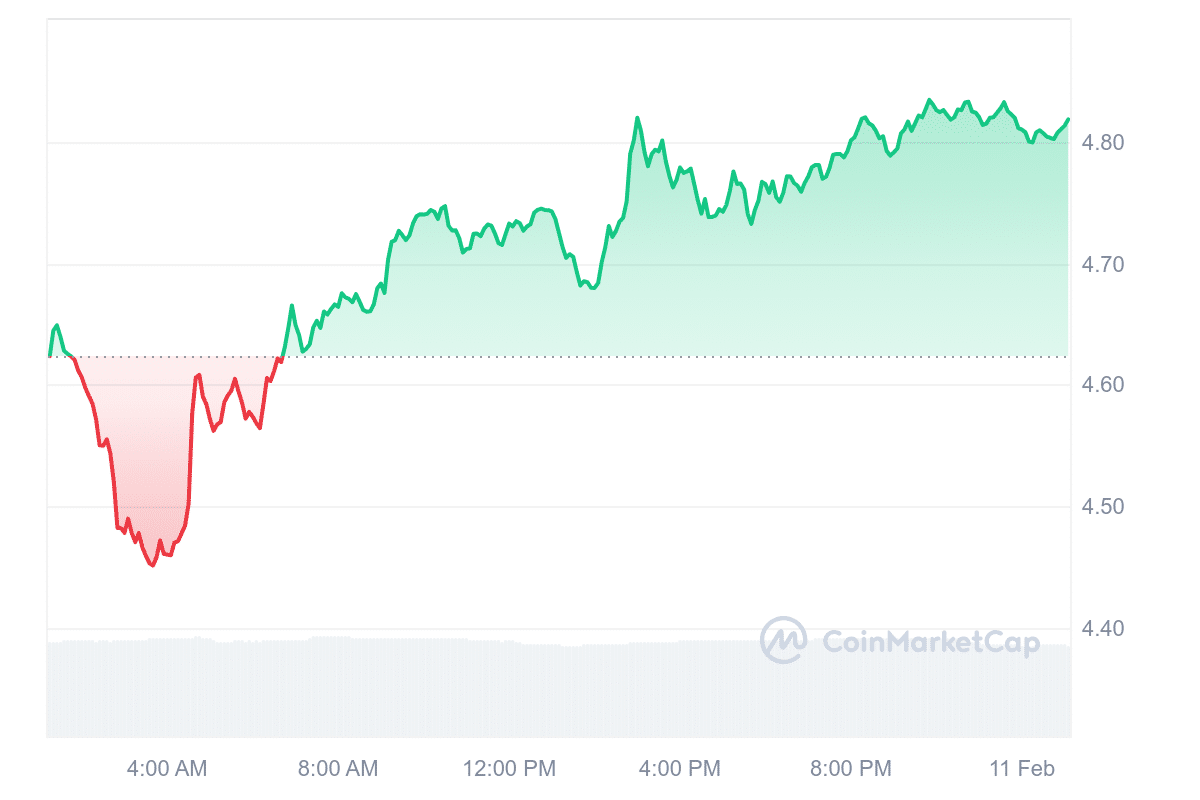1200x800 pixels.
Task: Click the CoinMarketCap logo icon
Action: pos(783,640)
